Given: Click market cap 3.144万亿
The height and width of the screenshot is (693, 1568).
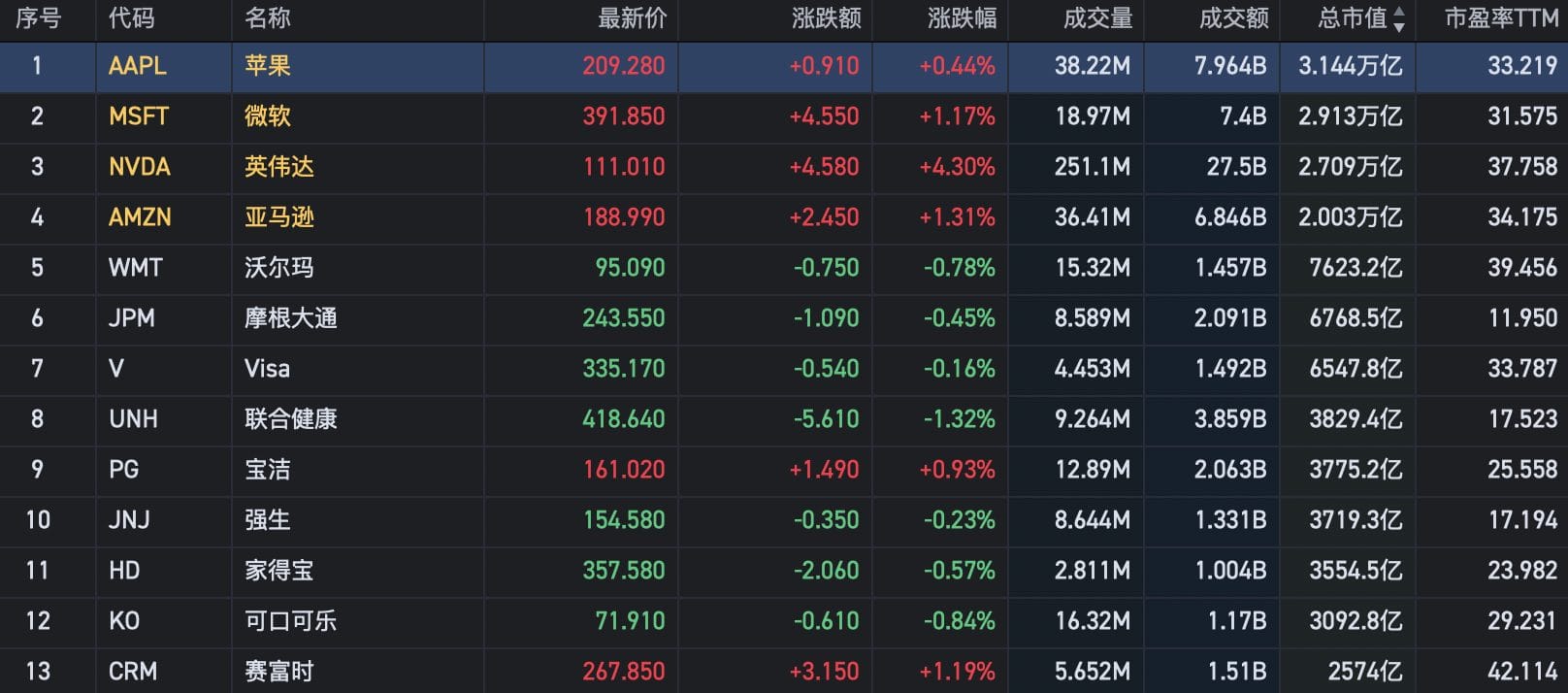Looking at the screenshot, I should [x=1351, y=66].
